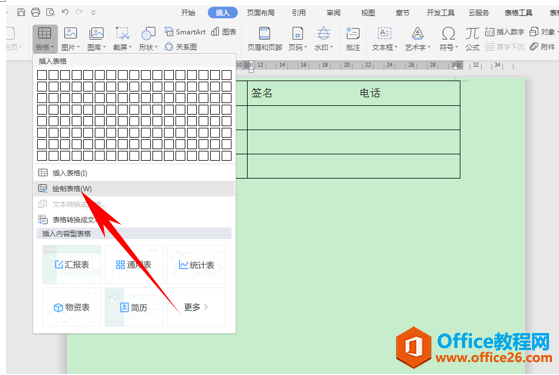The height and width of the screenshot is (375, 559).
Task: Click the 电话 table header text
Action: 370,93
